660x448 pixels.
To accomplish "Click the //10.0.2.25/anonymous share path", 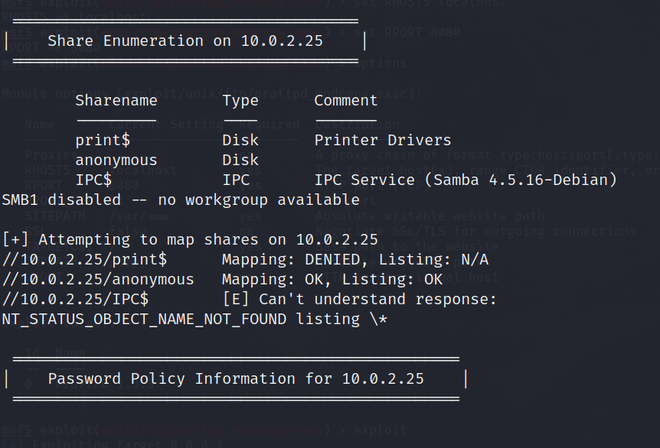I will [x=98, y=279].
